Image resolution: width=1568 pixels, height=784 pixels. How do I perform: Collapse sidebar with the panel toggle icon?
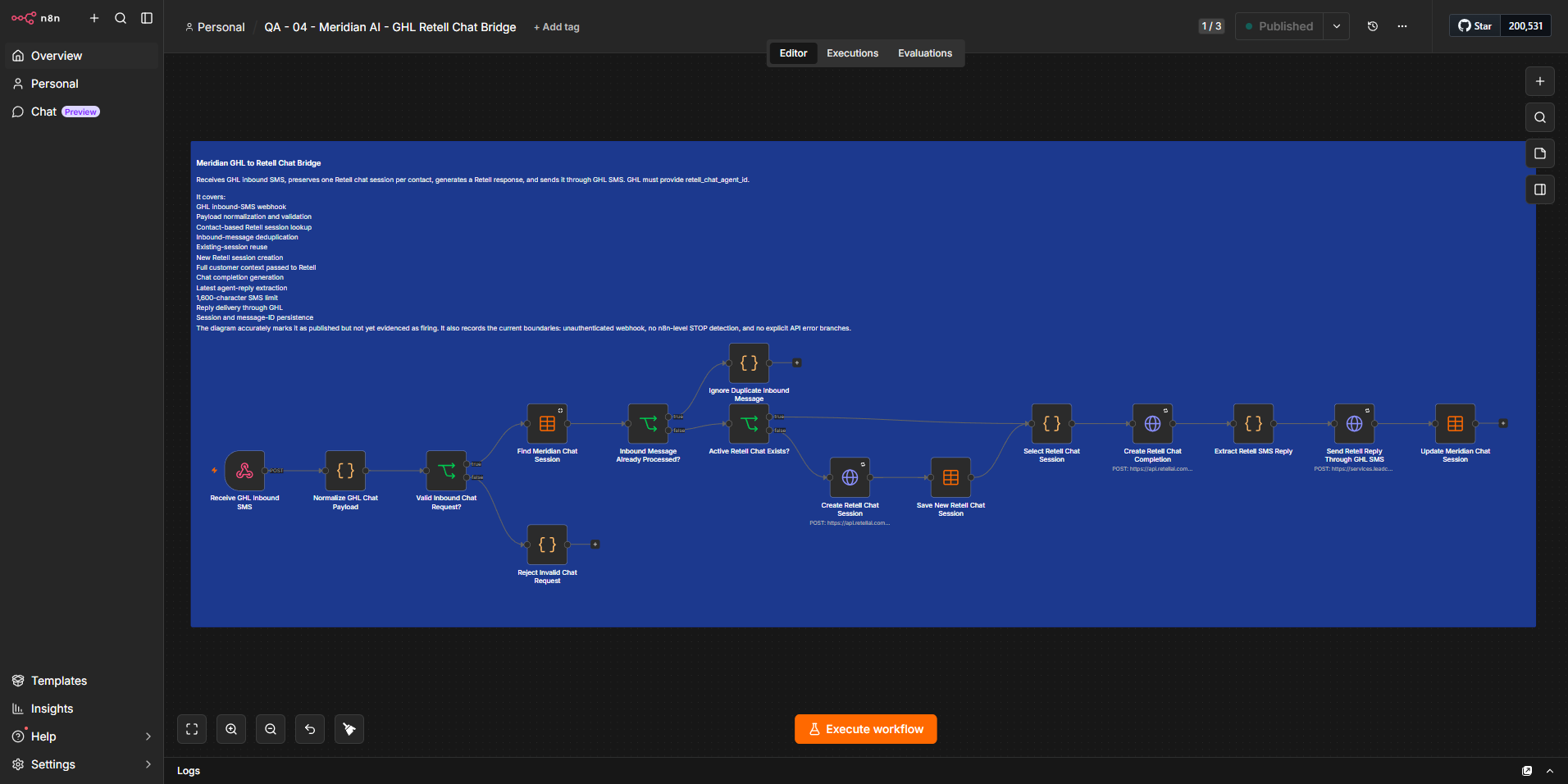(x=147, y=18)
